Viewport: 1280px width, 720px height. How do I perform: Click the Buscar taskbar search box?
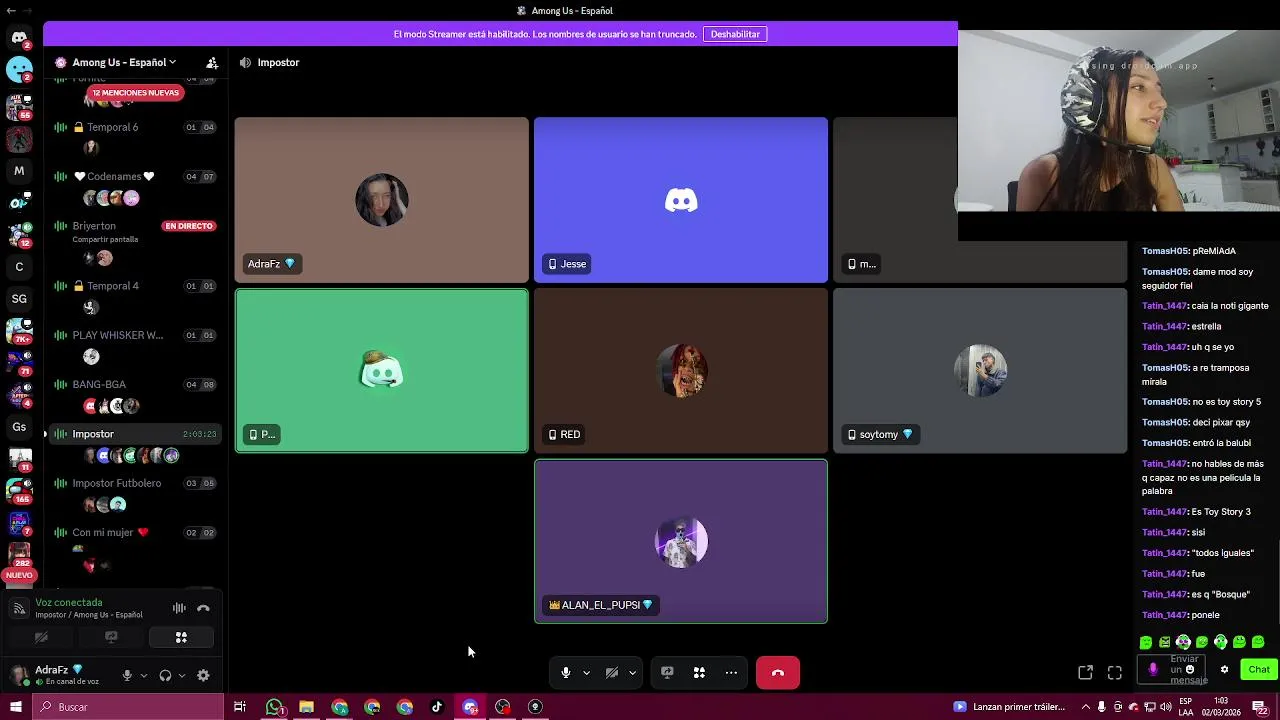[127, 707]
